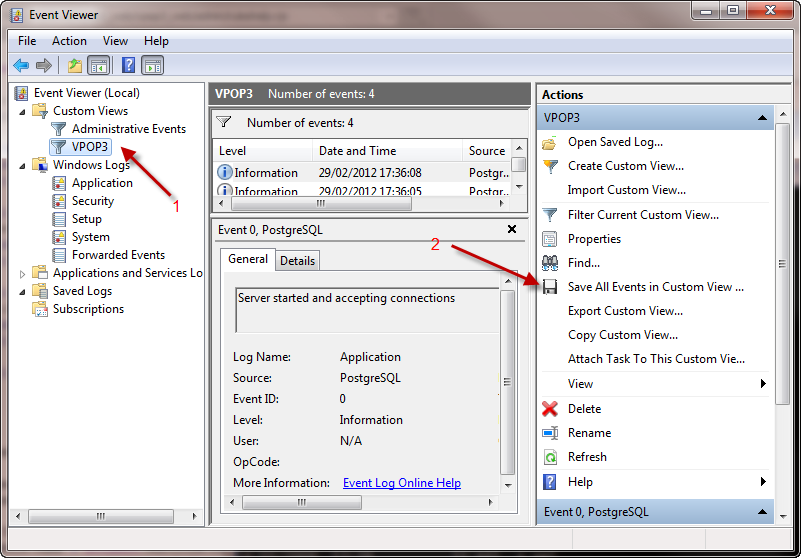
Task: Click the event list horizontal scrollbar thumb
Action: 321,203
